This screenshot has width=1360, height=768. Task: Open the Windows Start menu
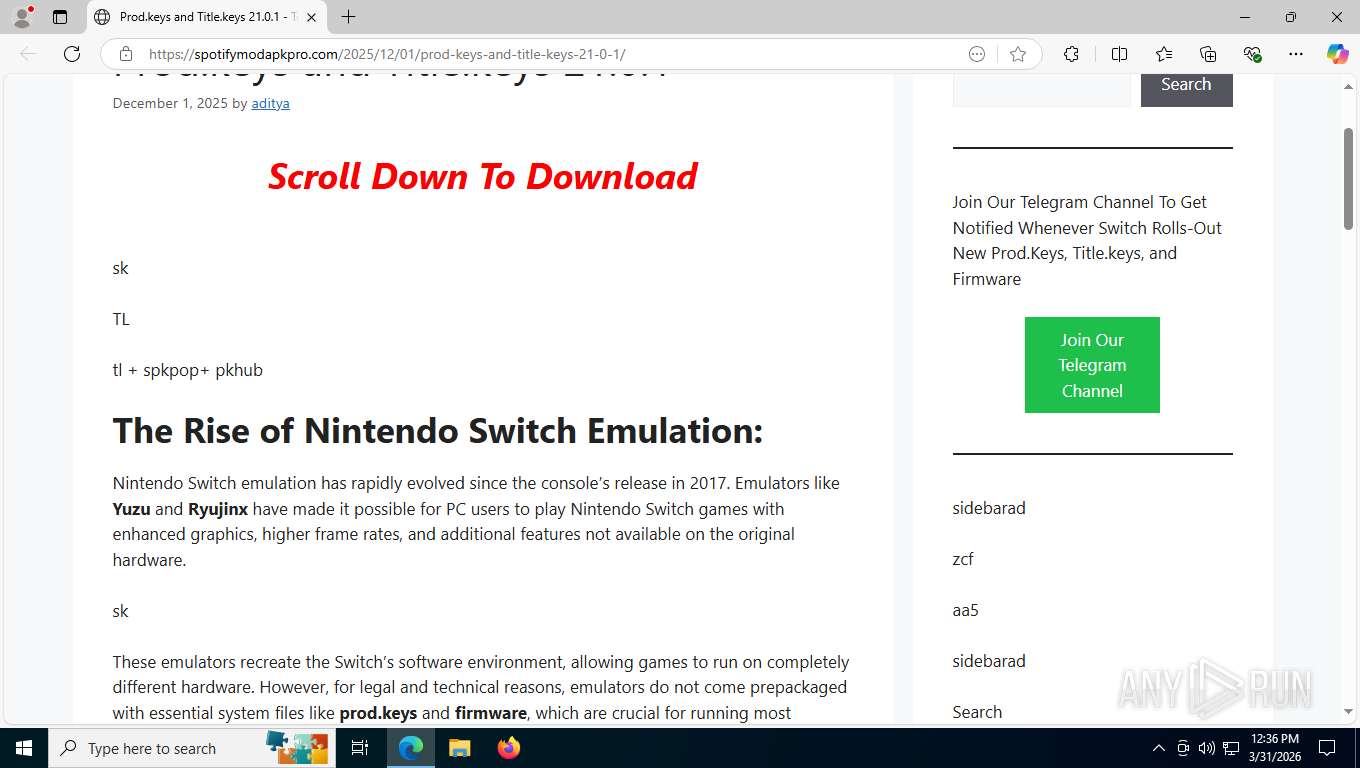click(24, 748)
